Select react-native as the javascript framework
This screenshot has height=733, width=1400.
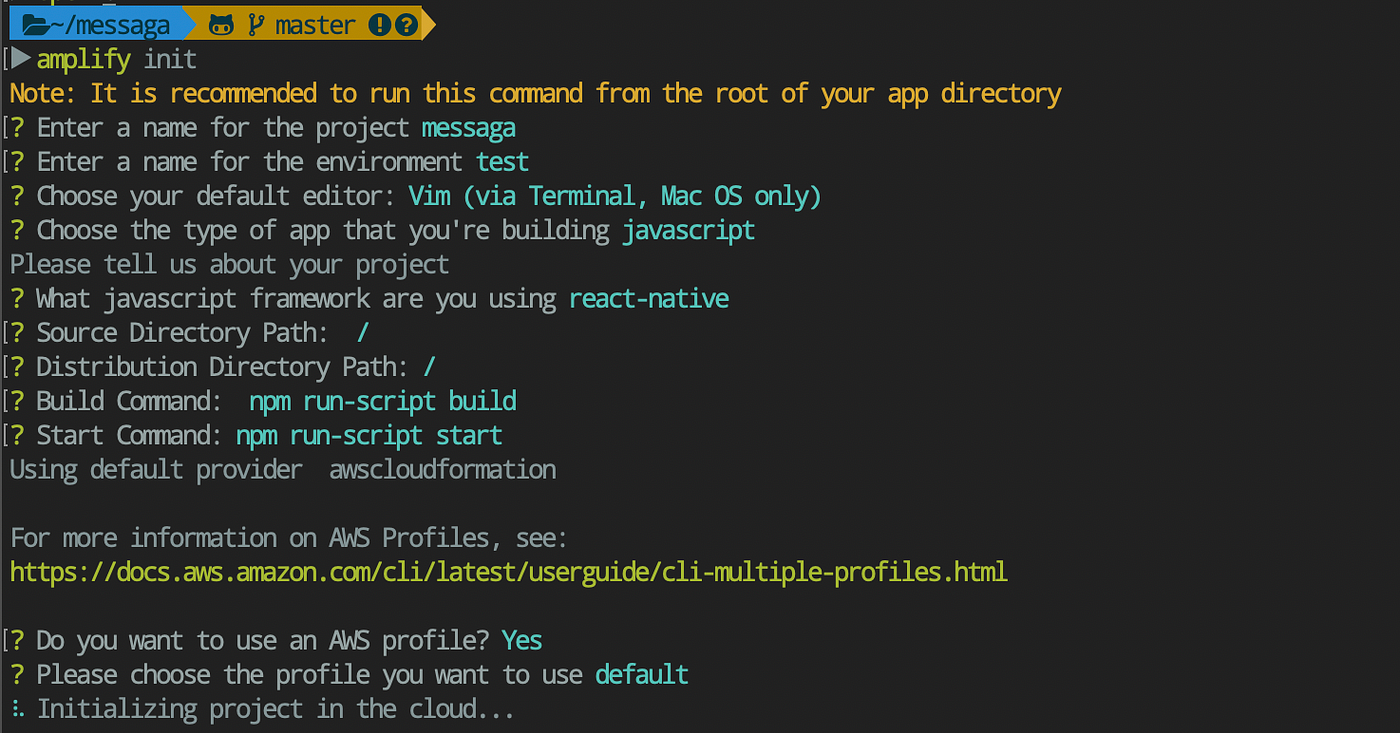648,297
